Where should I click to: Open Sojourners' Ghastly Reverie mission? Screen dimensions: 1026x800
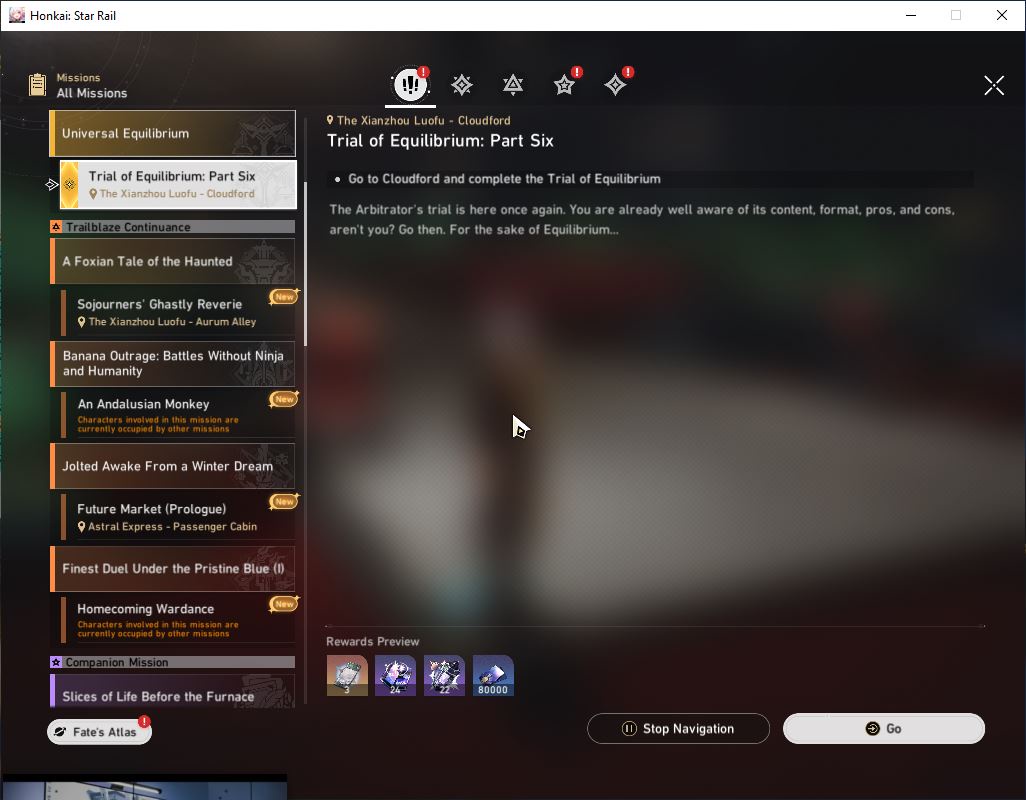(x=178, y=312)
